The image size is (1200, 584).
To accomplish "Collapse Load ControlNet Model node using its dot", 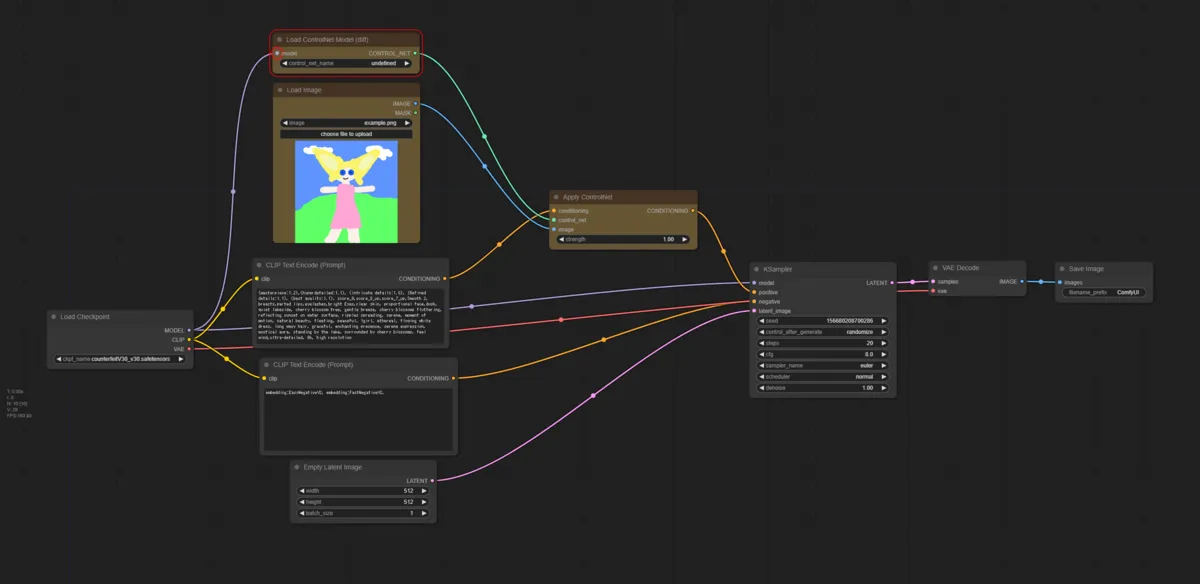I will point(279,40).
